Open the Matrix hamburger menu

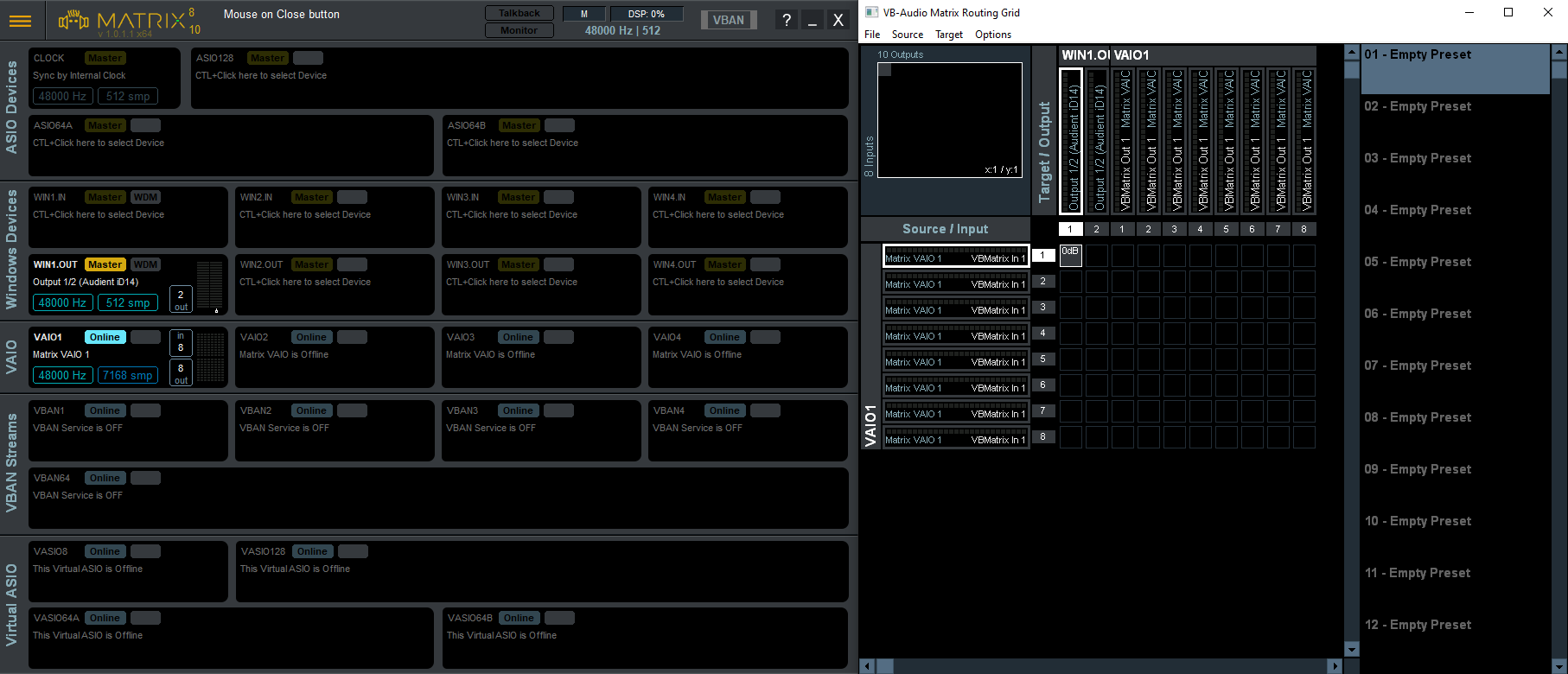pyautogui.click(x=20, y=21)
